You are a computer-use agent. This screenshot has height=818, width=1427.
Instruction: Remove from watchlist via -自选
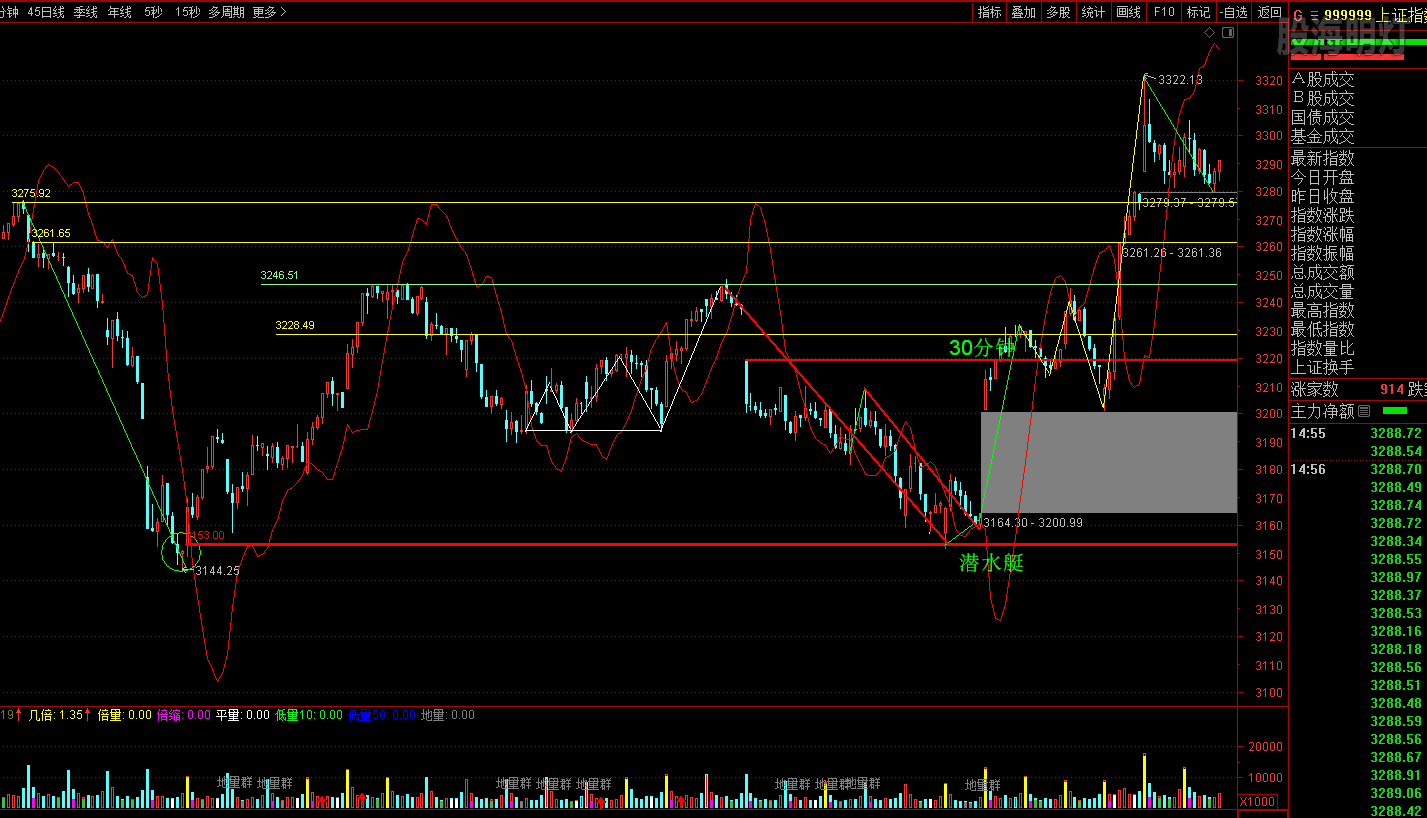pos(1235,12)
